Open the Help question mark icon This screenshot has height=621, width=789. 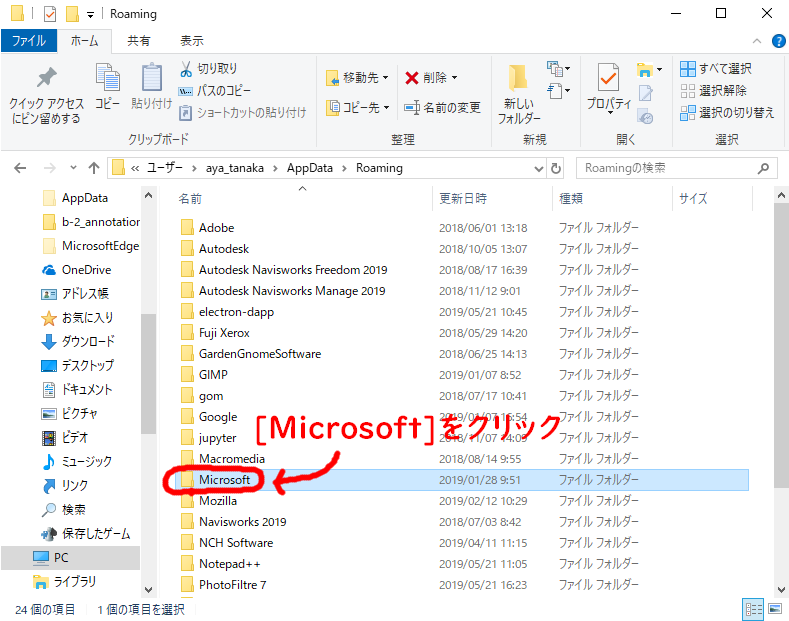[x=778, y=41]
